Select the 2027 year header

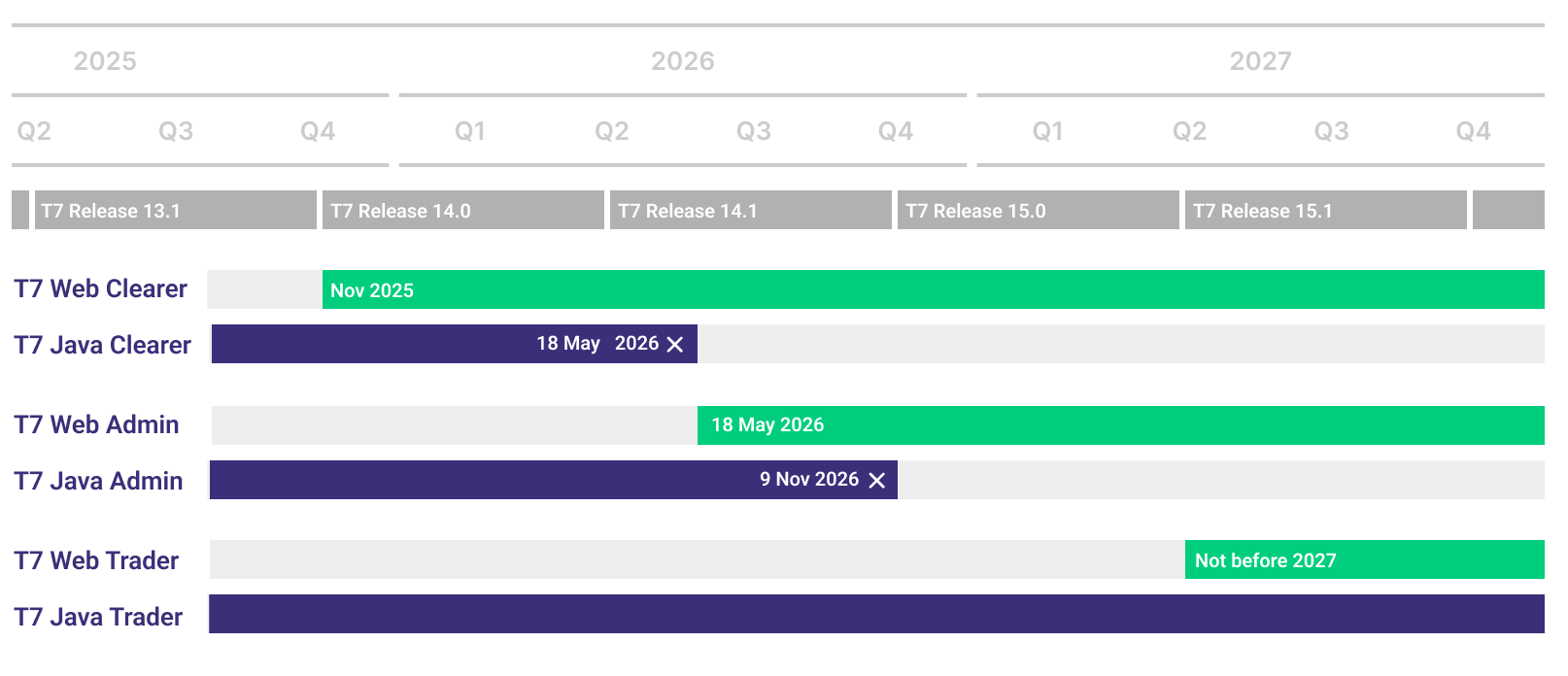point(1260,61)
